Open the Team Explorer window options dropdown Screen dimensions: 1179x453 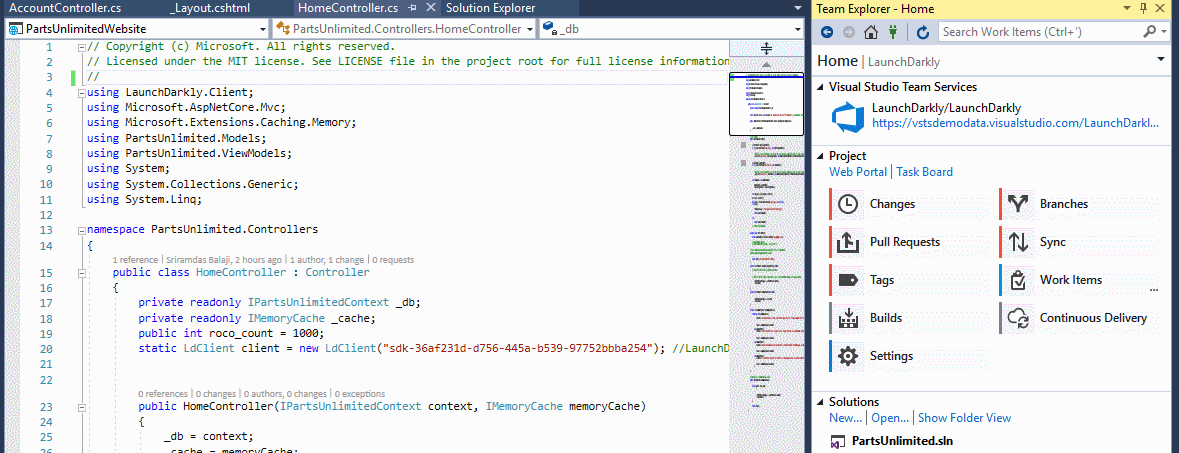(x=1126, y=8)
